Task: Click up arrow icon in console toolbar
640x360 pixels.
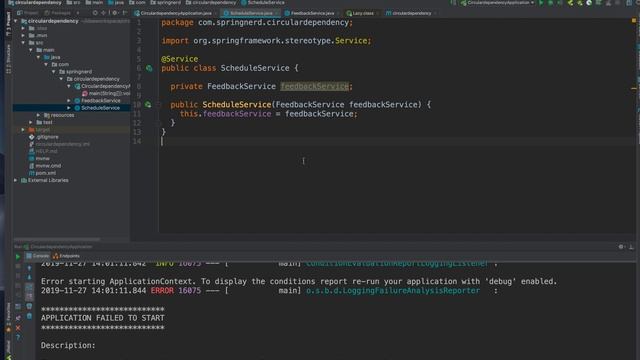Action: [x=29, y=268]
